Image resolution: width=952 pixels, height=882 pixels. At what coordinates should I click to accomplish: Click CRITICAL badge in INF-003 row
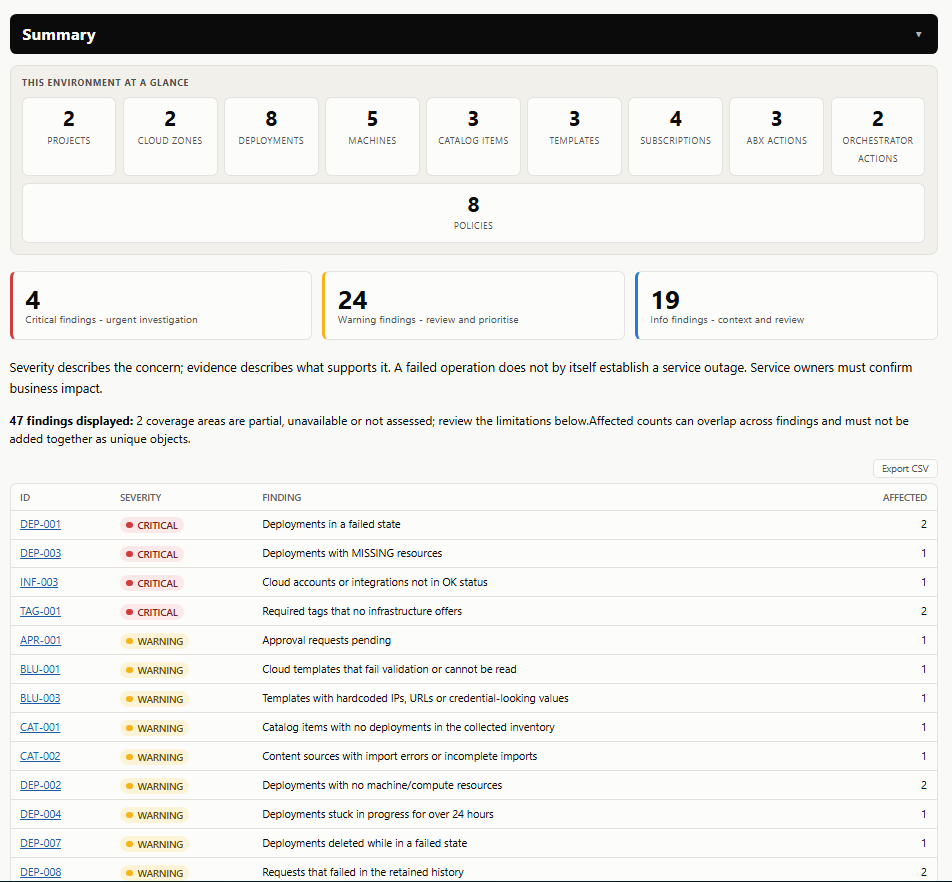pyautogui.click(x=152, y=583)
